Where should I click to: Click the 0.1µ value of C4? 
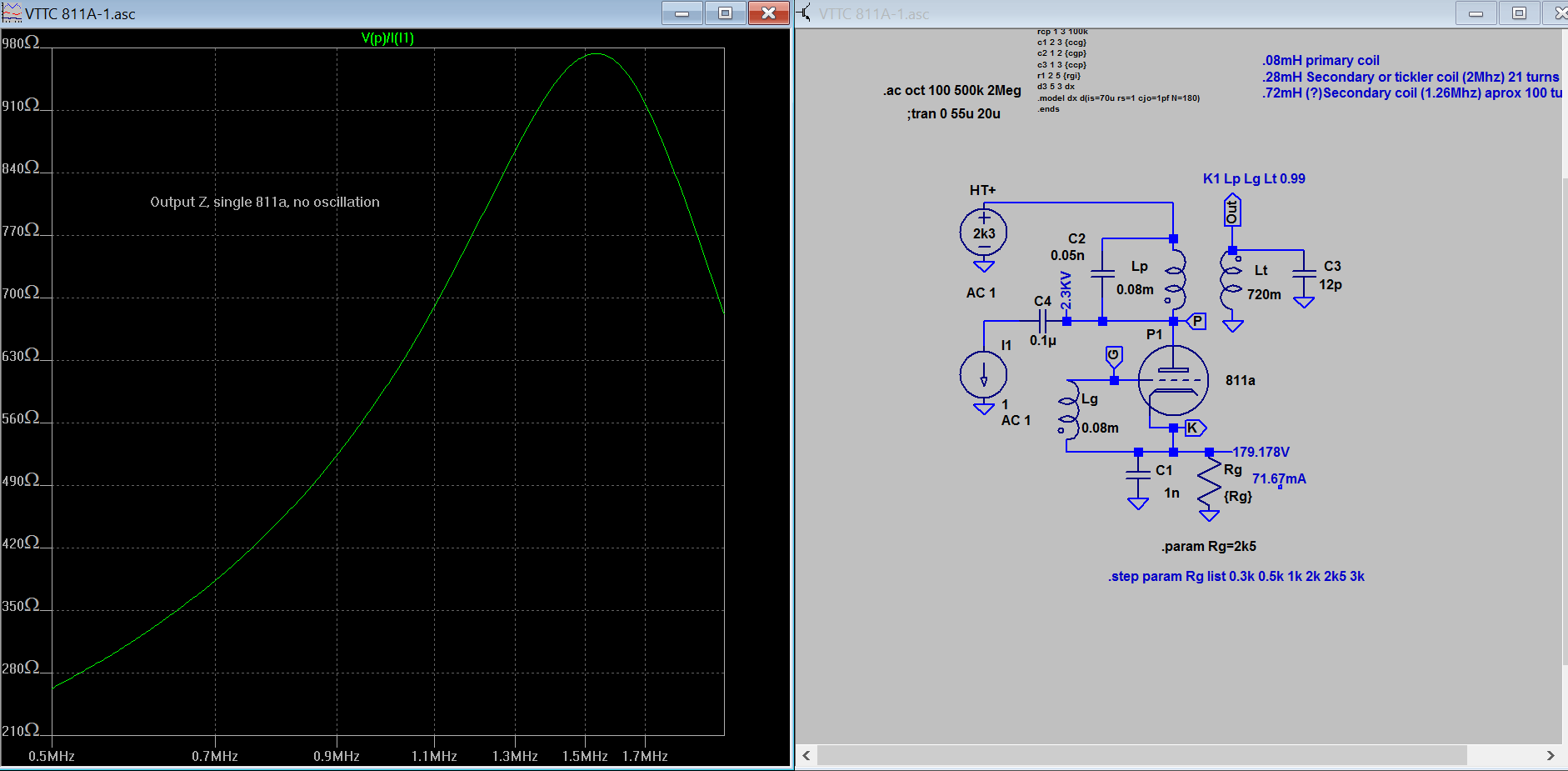point(1042,340)
